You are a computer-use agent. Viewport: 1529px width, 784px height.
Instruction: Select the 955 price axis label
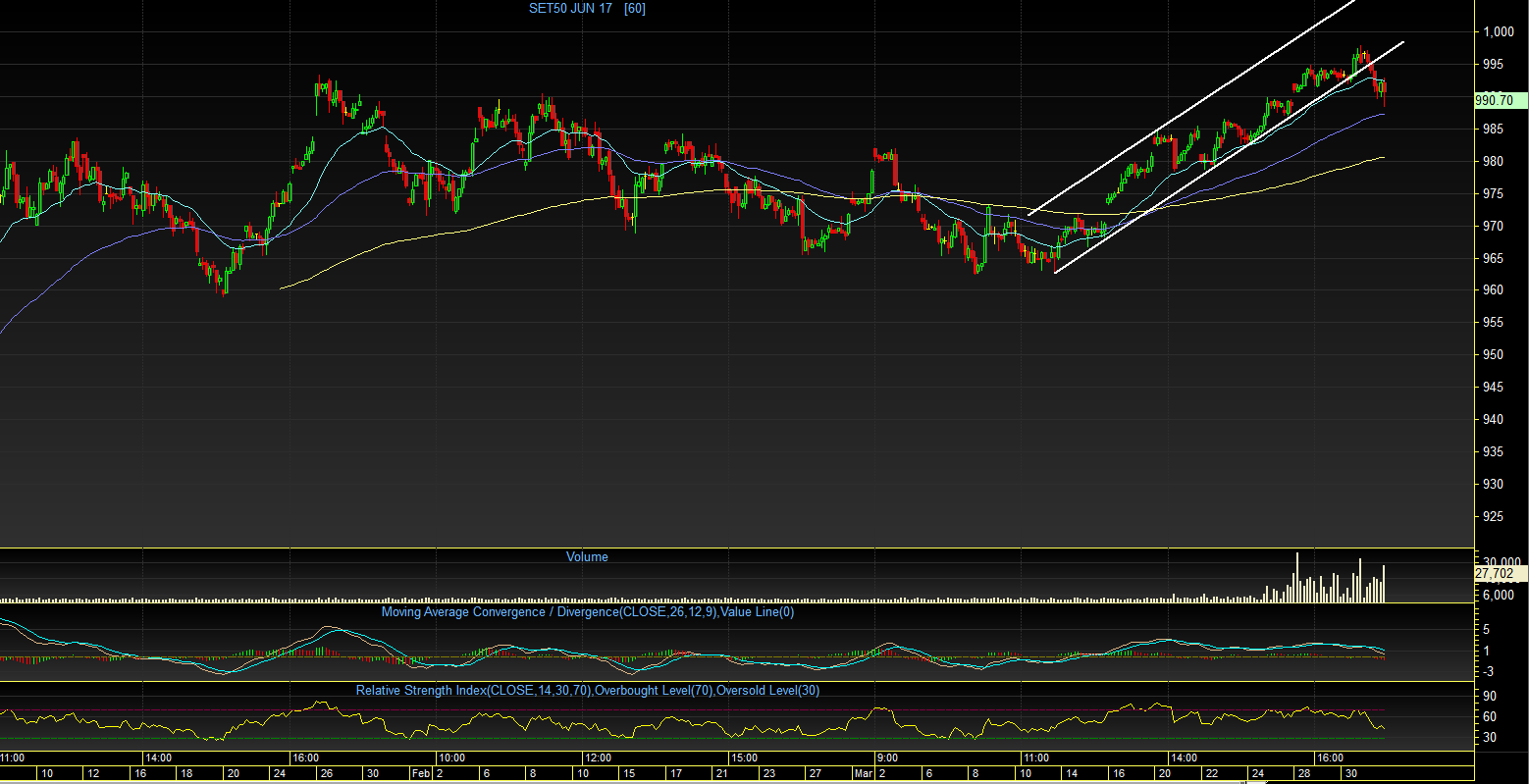(1493, 323)
